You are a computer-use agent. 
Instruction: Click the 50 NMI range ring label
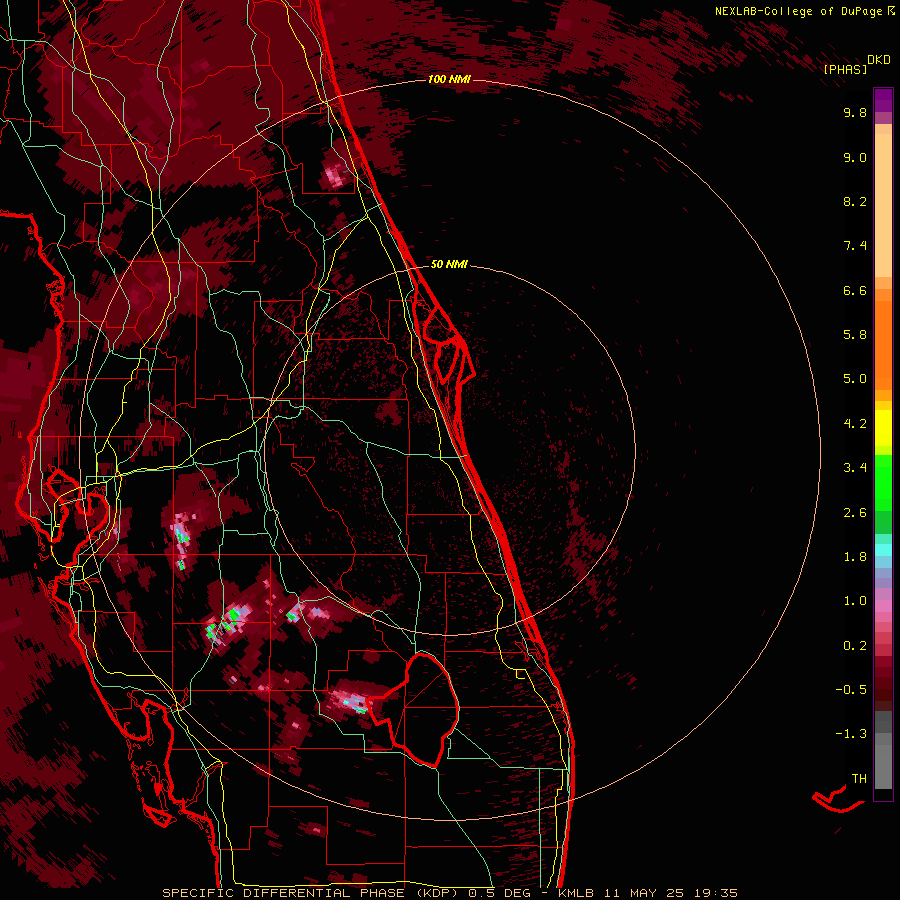click(x=449, y=264)
